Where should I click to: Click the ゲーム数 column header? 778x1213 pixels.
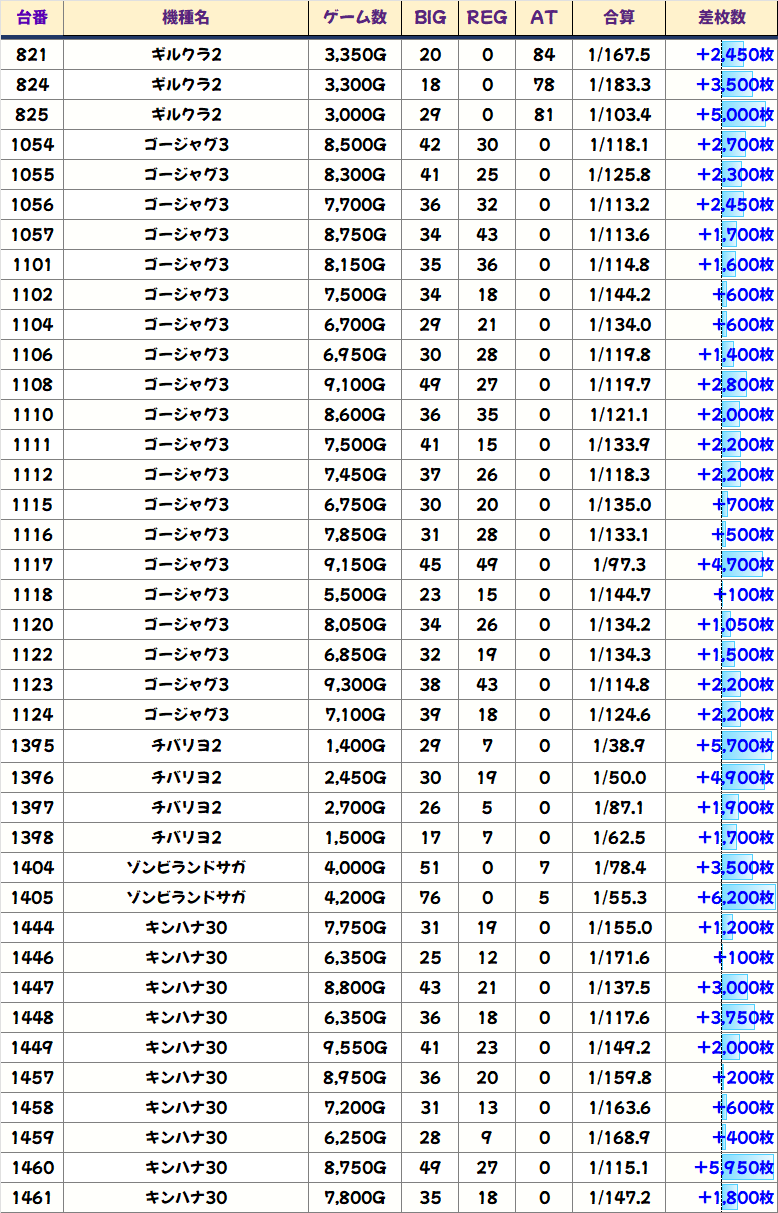coord(356,18)
